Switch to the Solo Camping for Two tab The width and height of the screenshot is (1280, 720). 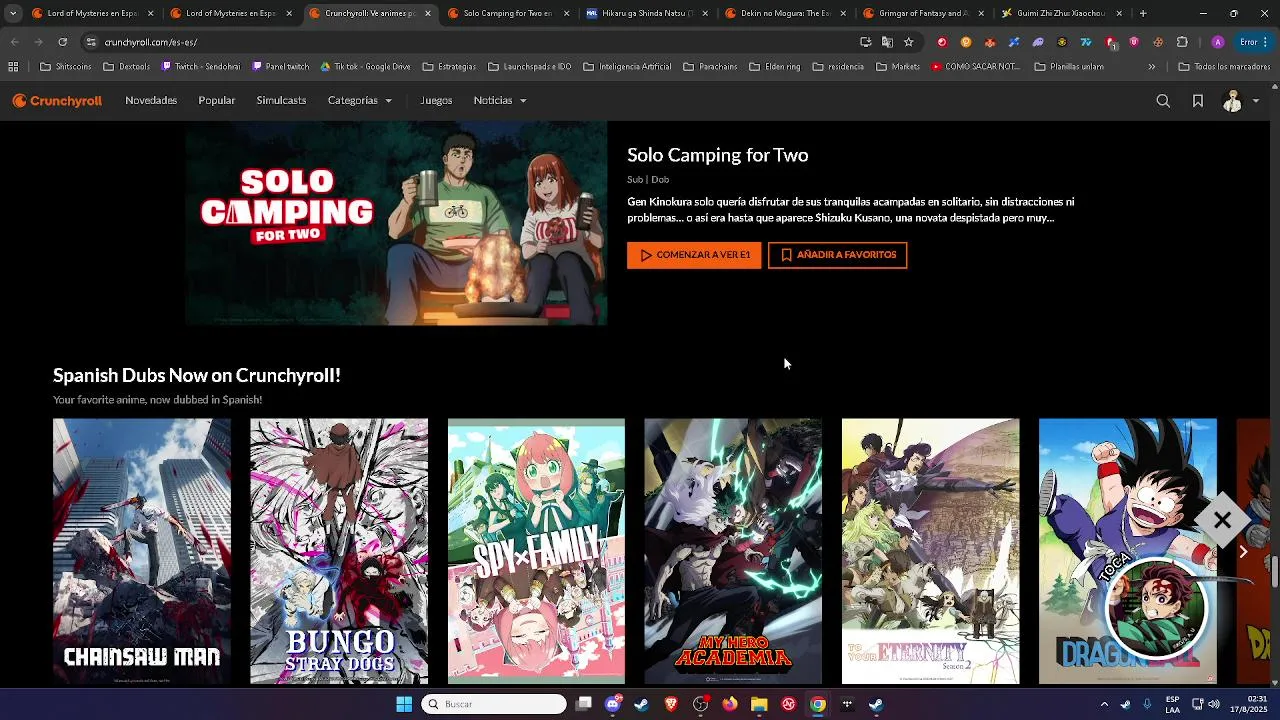coord(508,14)
